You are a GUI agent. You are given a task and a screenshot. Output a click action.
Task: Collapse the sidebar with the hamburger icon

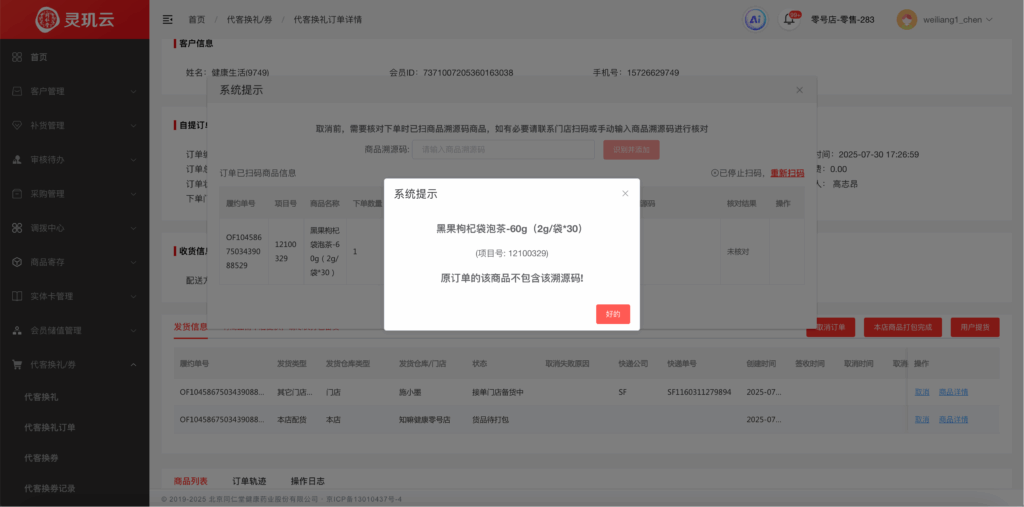tap(167, 19)
